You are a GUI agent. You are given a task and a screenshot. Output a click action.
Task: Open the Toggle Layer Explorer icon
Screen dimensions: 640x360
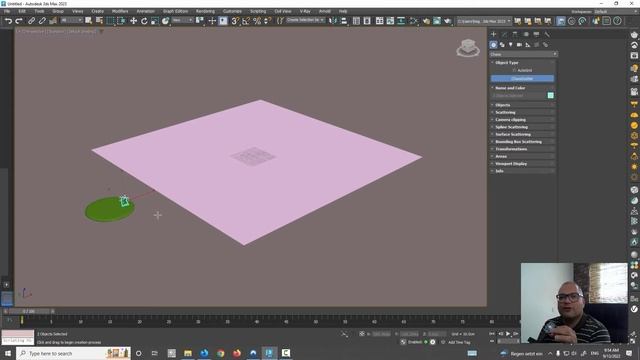tap(367, 21)
